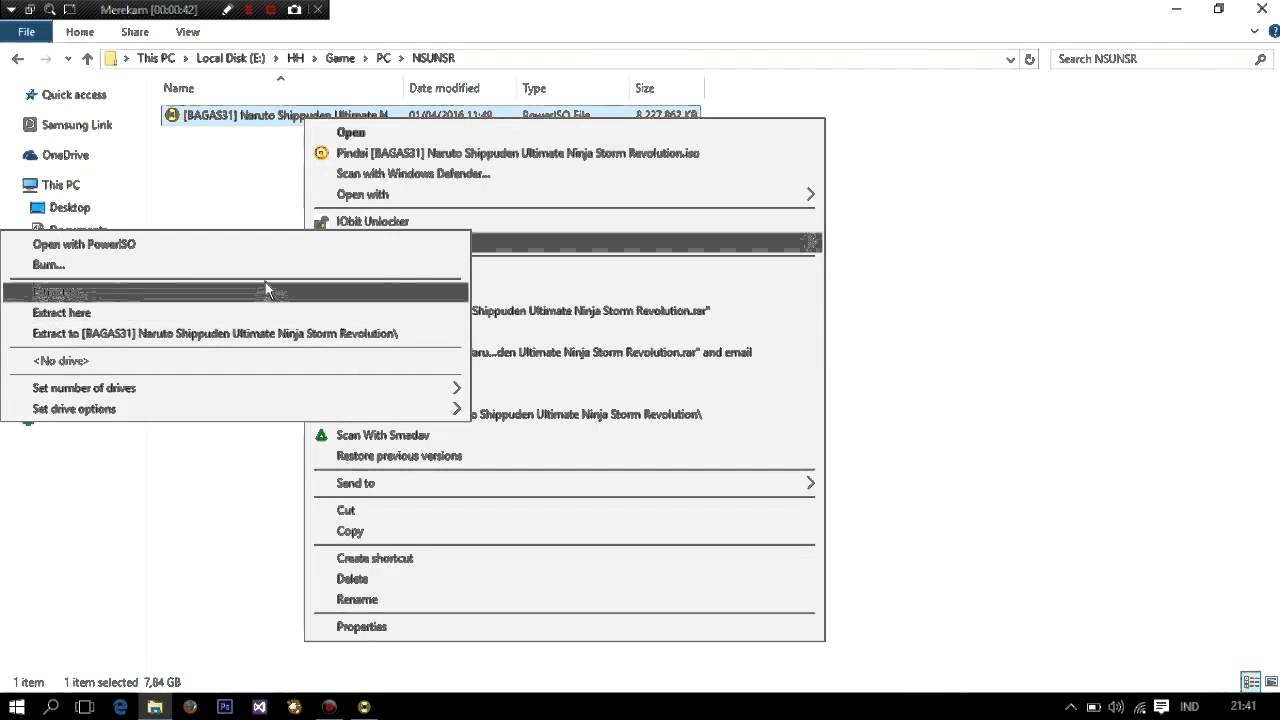Click the Up one level arrow
Image resolution: width=1280 pixels, height=720 pixels.
[x=87, y=59]
